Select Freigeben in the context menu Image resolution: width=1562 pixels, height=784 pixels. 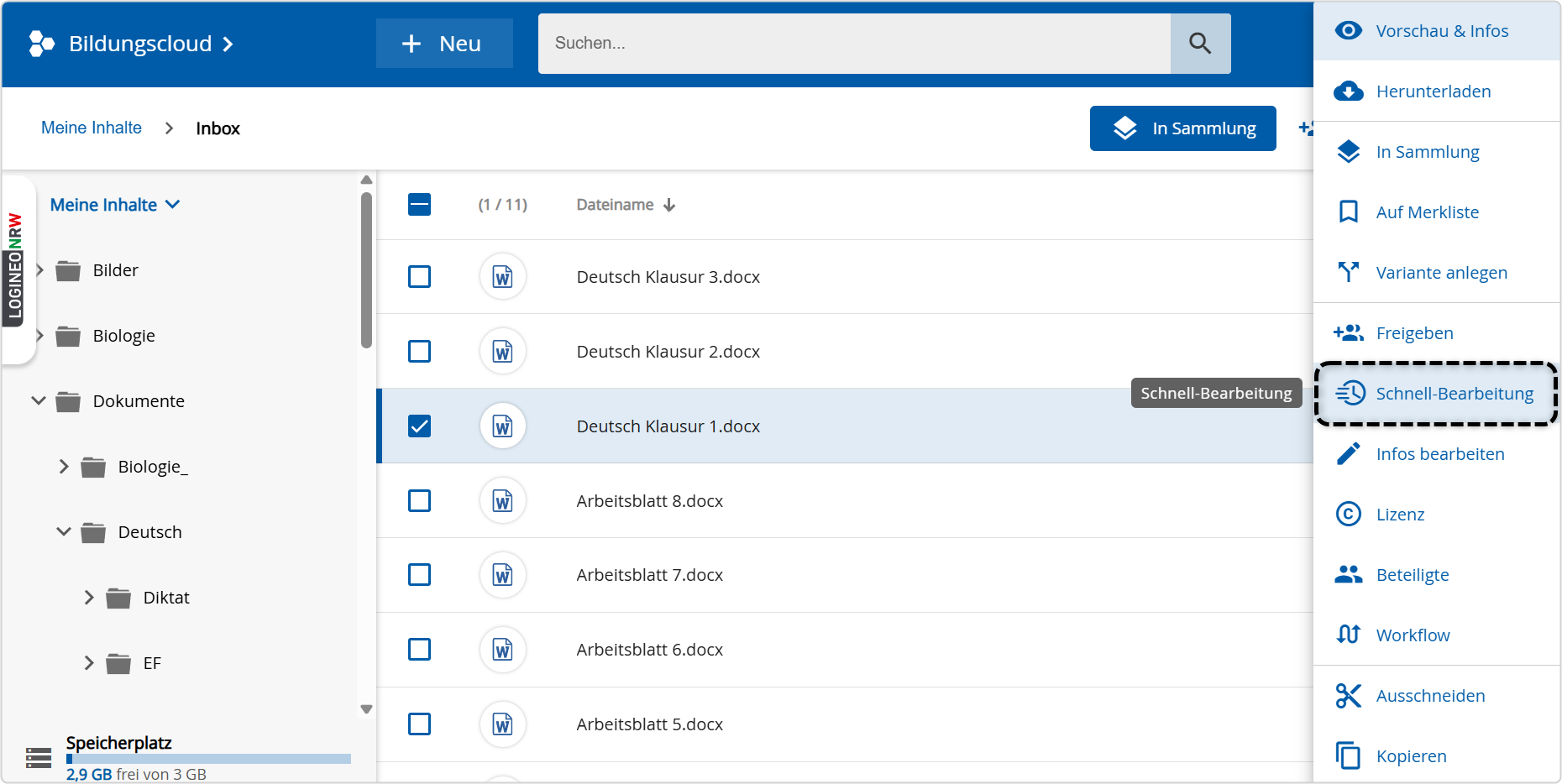coord(1437,333)
